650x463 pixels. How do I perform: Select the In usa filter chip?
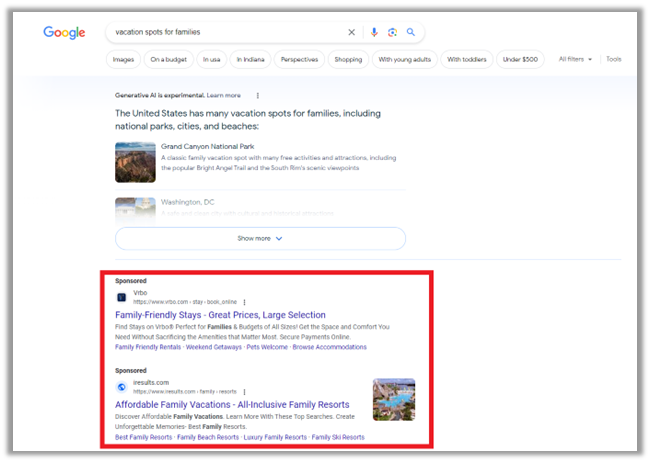(211, 59)
